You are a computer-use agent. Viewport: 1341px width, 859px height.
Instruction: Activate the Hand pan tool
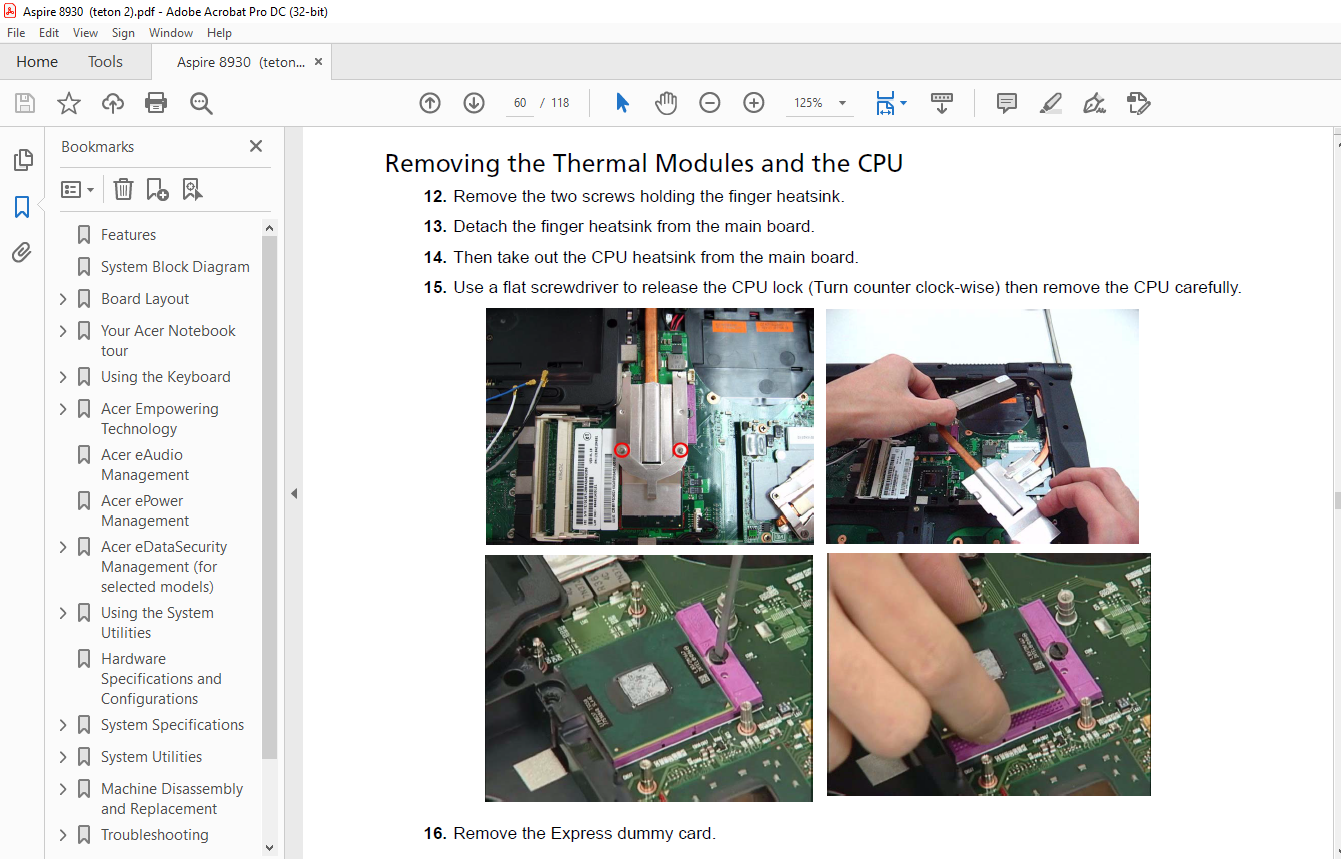coord(666,103)
